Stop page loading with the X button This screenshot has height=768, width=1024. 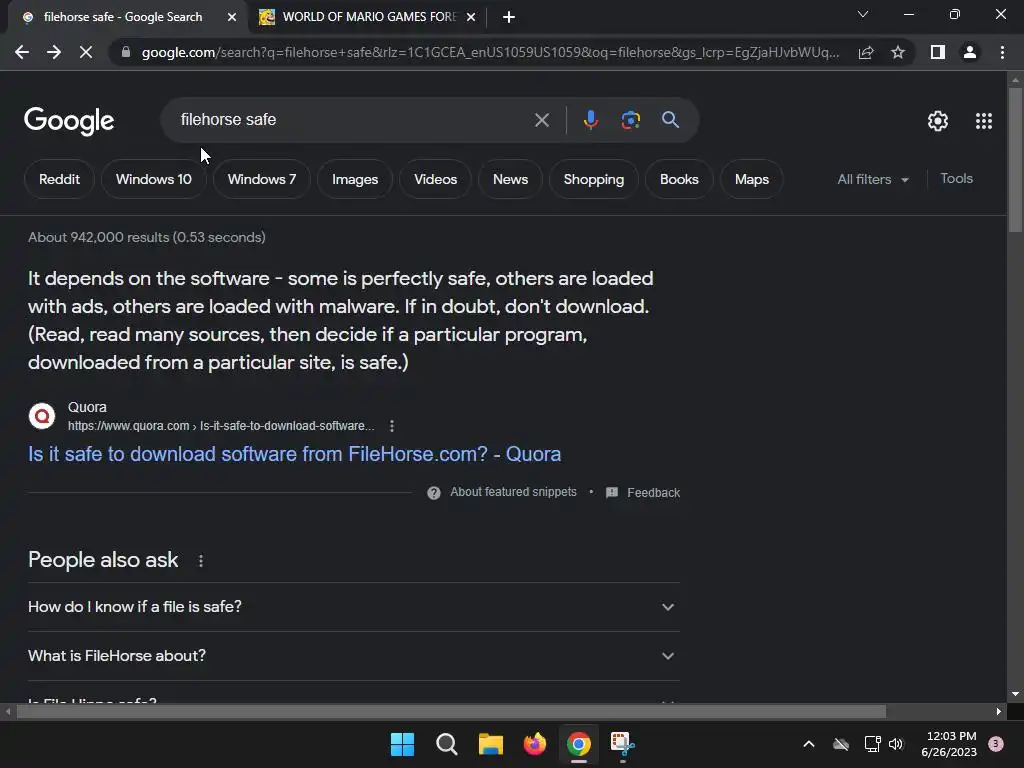coord(86,52)
